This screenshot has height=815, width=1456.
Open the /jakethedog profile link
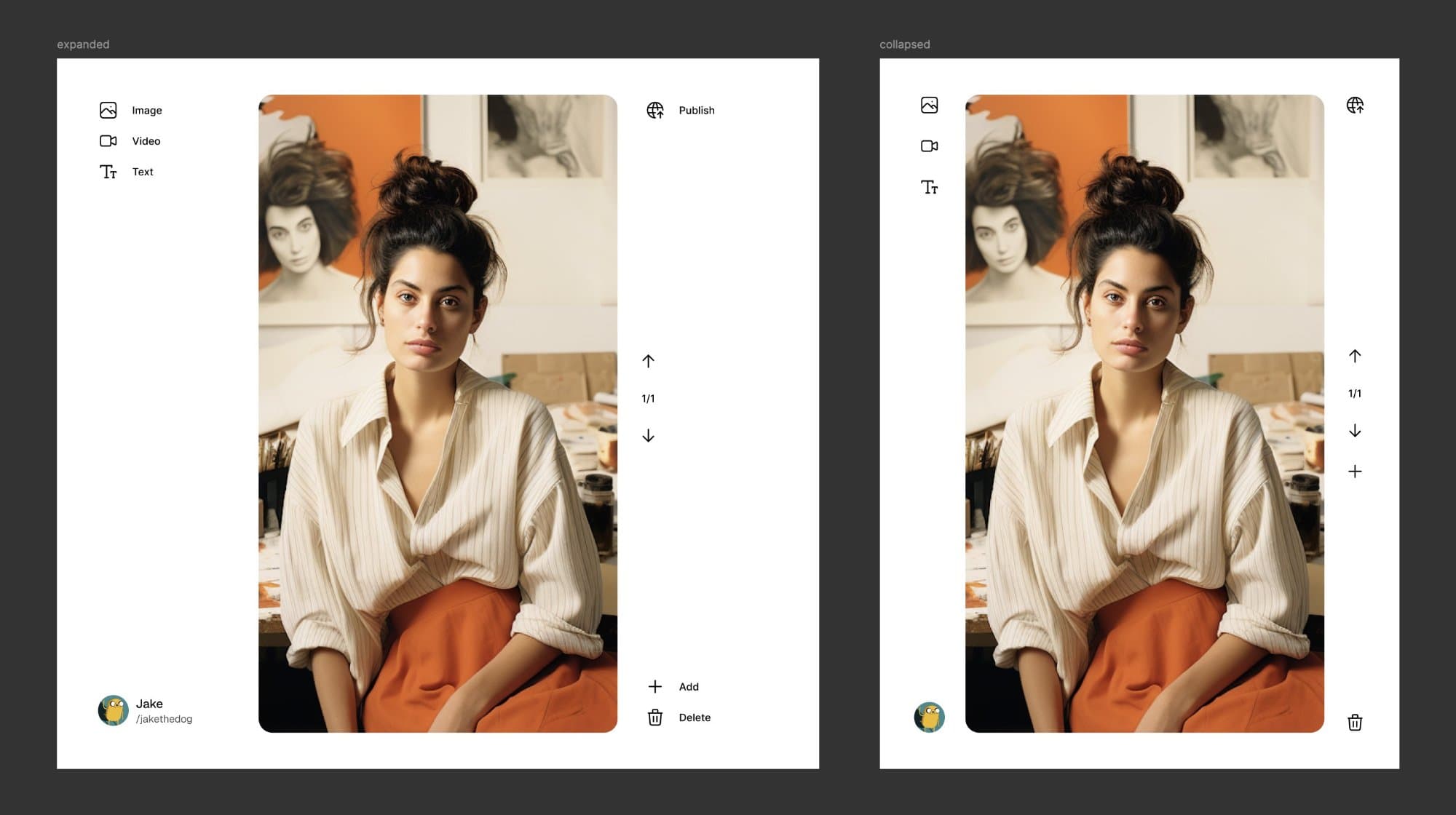[164, 719]
